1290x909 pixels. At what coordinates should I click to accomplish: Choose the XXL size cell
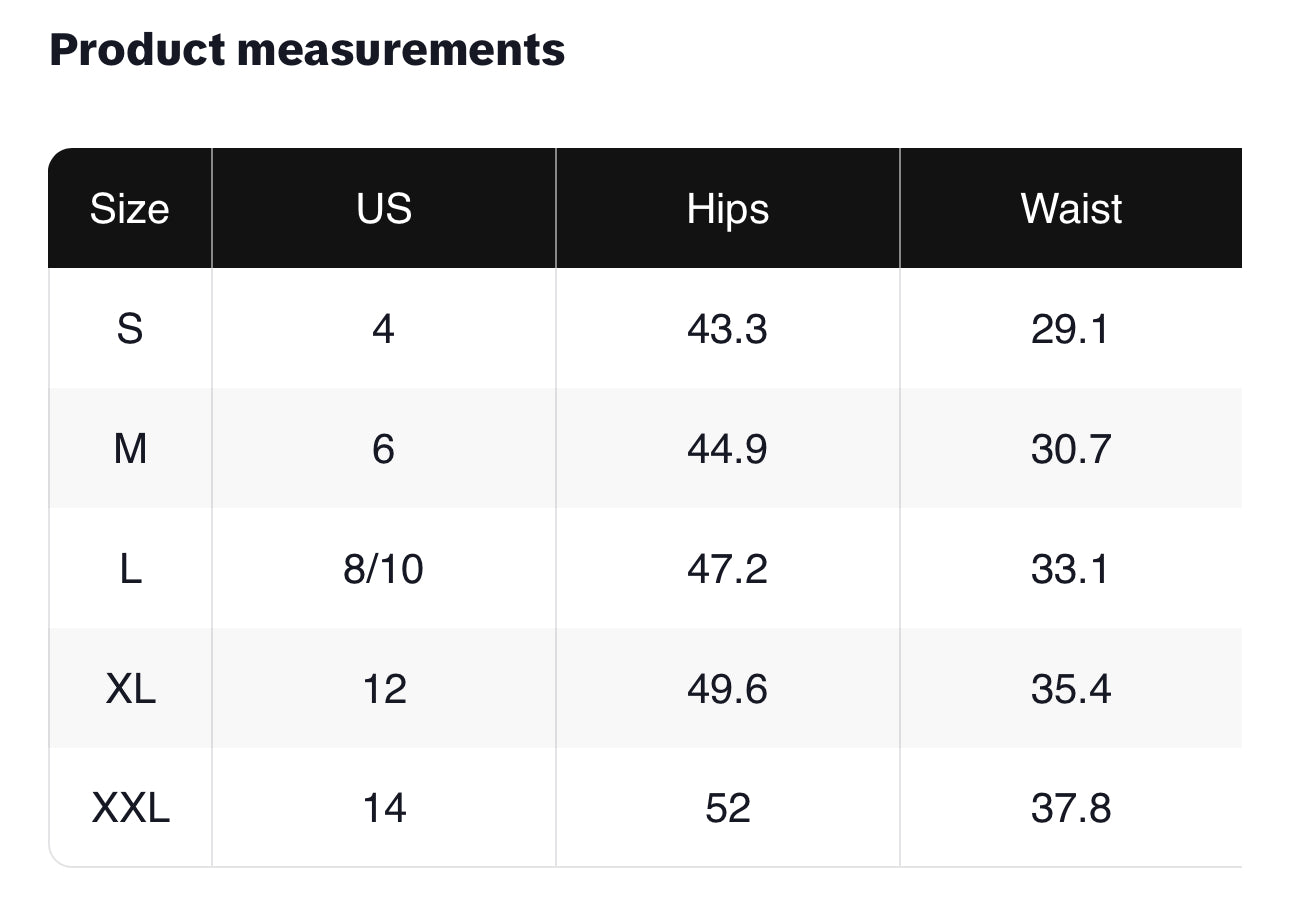tap(130, 807)
